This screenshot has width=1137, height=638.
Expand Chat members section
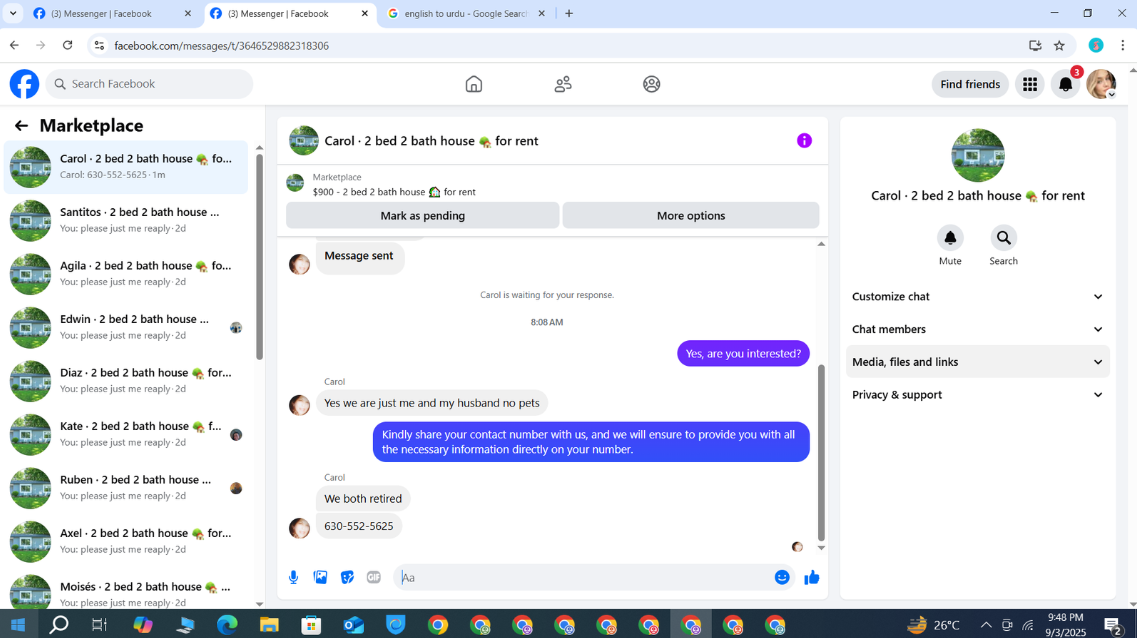coord(977,329)
